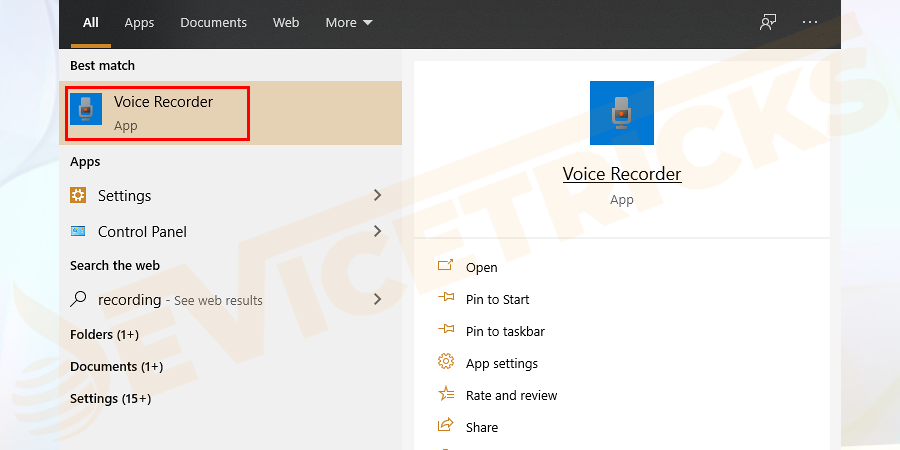900x450 pixels.
Task: Switch to the Web tab
Action: point(286,23)
